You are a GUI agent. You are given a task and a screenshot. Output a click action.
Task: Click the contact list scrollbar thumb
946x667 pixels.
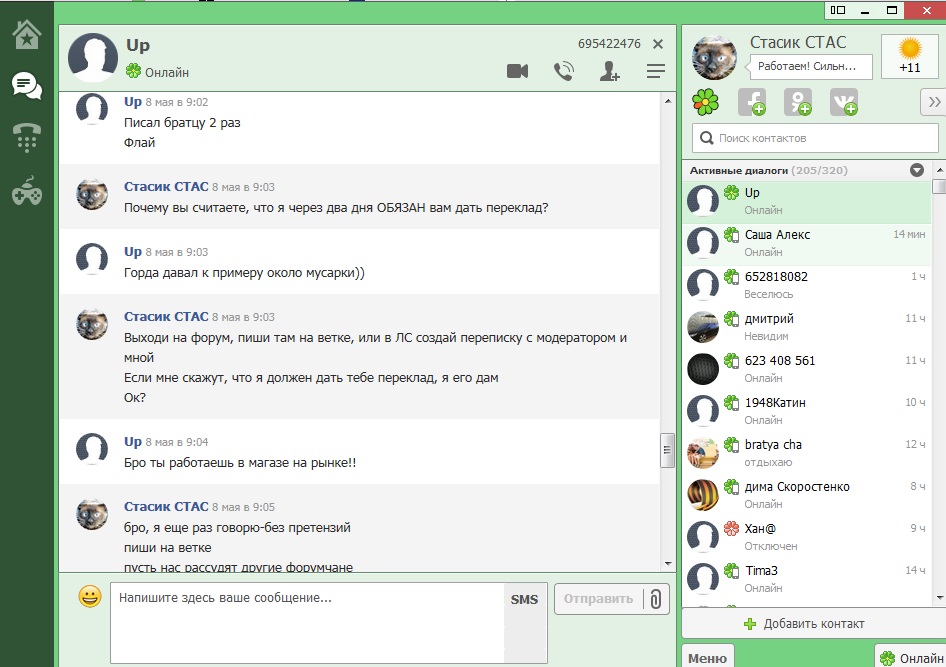[x=939, y=186]
